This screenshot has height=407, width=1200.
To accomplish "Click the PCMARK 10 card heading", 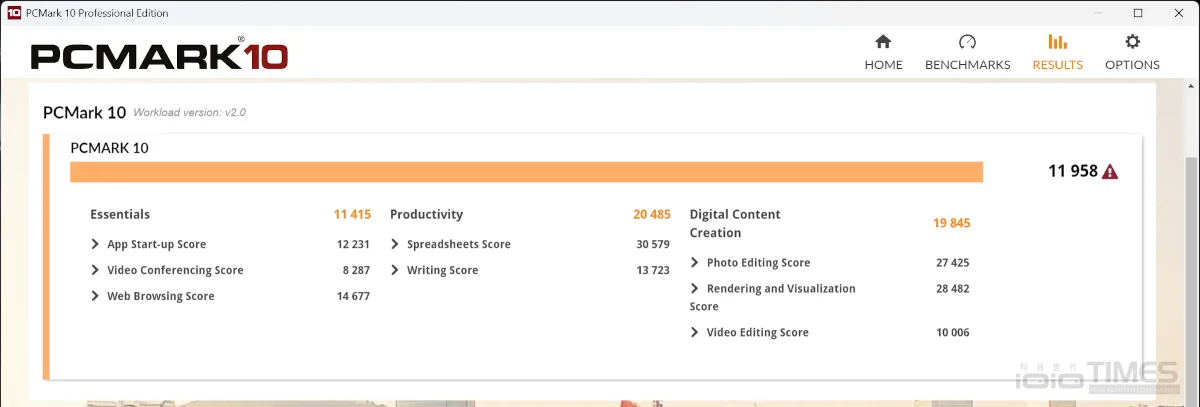I will point(109,148).
